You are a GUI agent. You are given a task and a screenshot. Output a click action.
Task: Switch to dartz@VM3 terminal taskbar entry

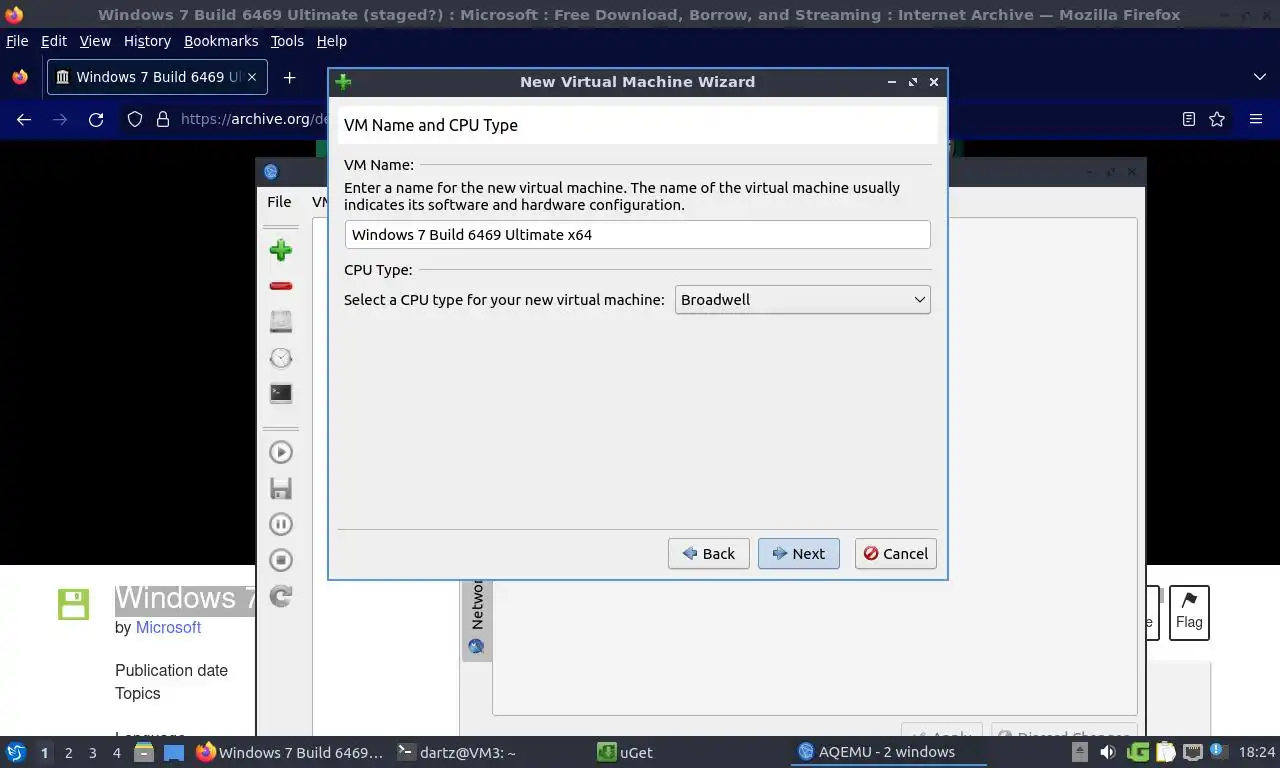(x=457, y=752)
